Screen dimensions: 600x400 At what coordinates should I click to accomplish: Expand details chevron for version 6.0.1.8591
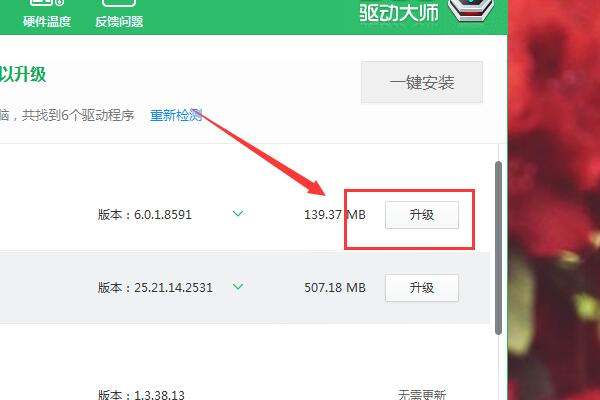point(238,213)
